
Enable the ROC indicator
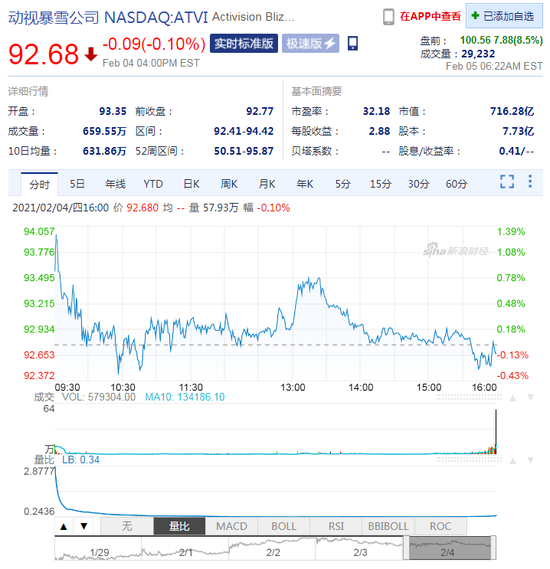coord(440,526)
